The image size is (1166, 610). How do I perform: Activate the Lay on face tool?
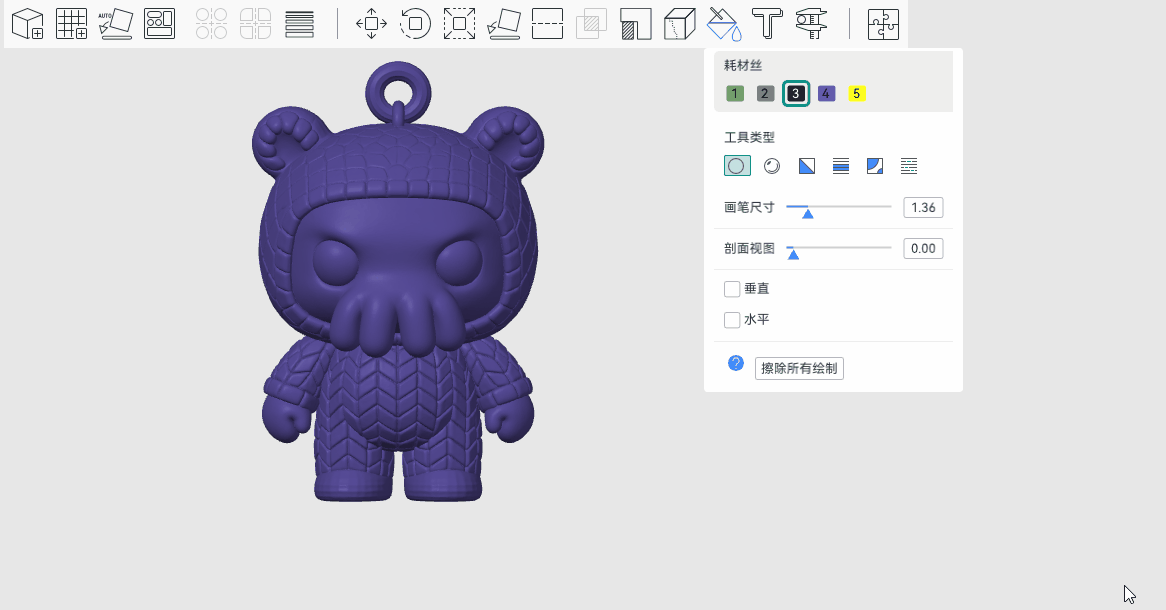coord(503,24)
